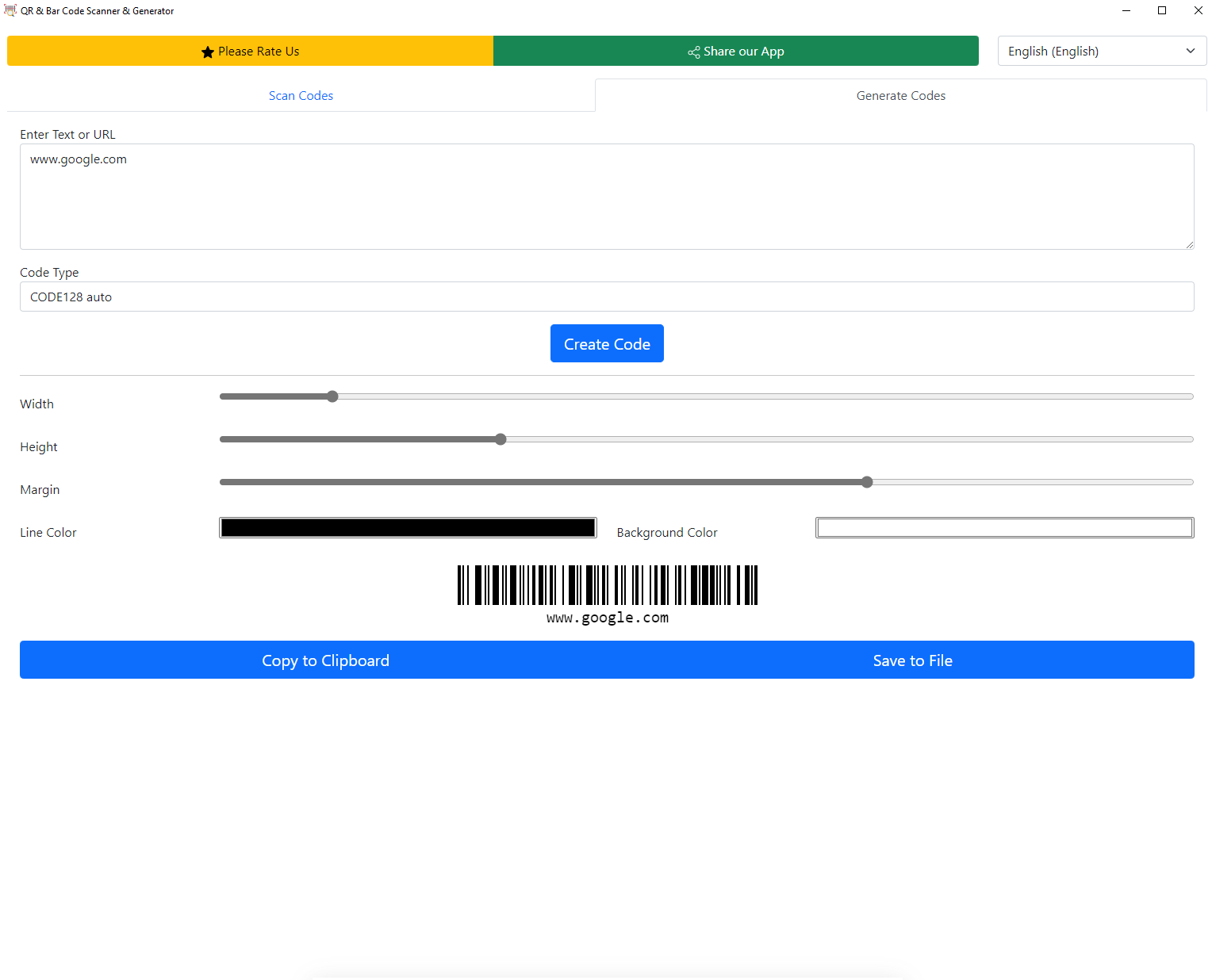Click the Width label

[x=36, y=404]
